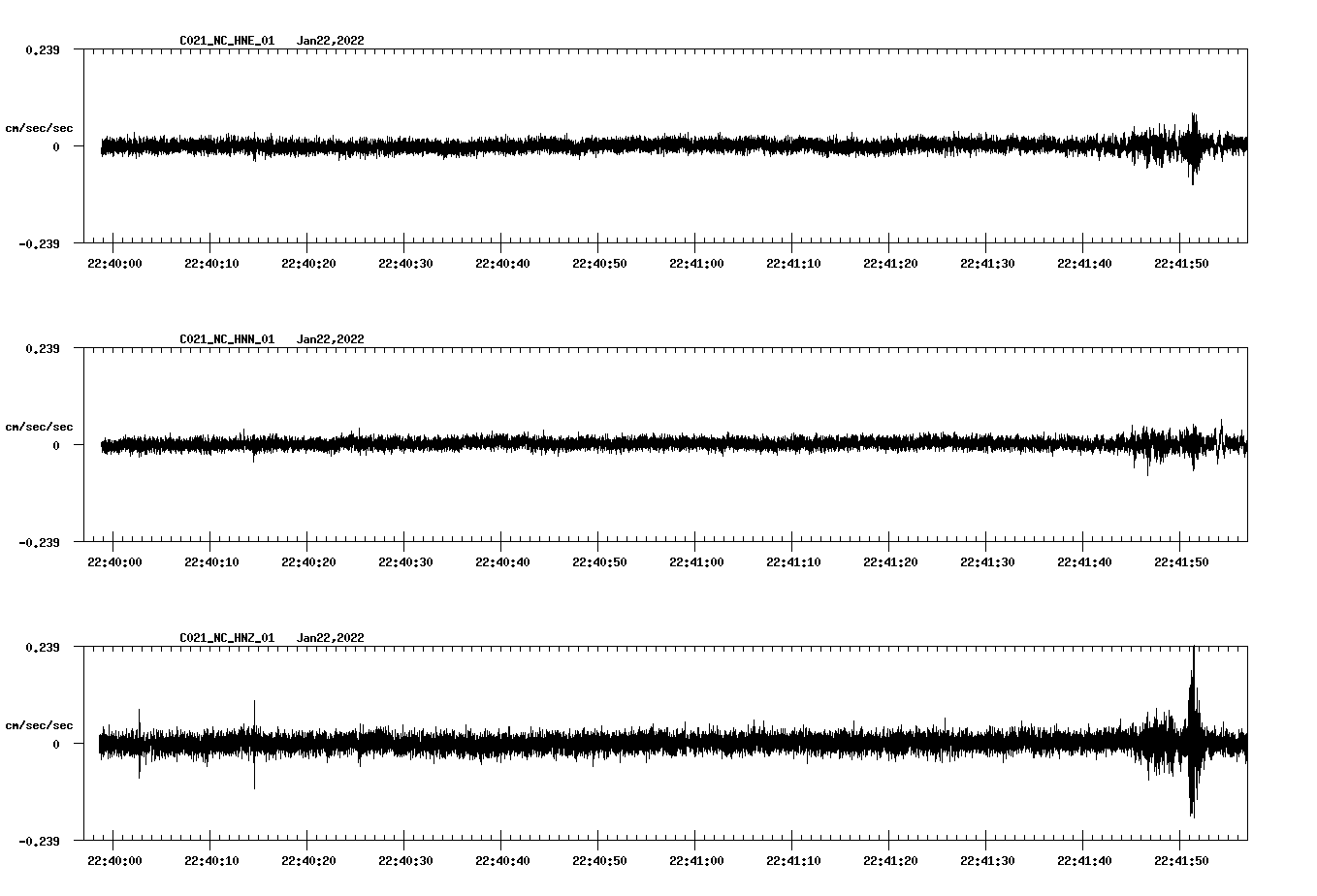Click the C021_NC_HNN_01 channel title
The height and width of the screenshot is (896, 1317).
[227, 339]
